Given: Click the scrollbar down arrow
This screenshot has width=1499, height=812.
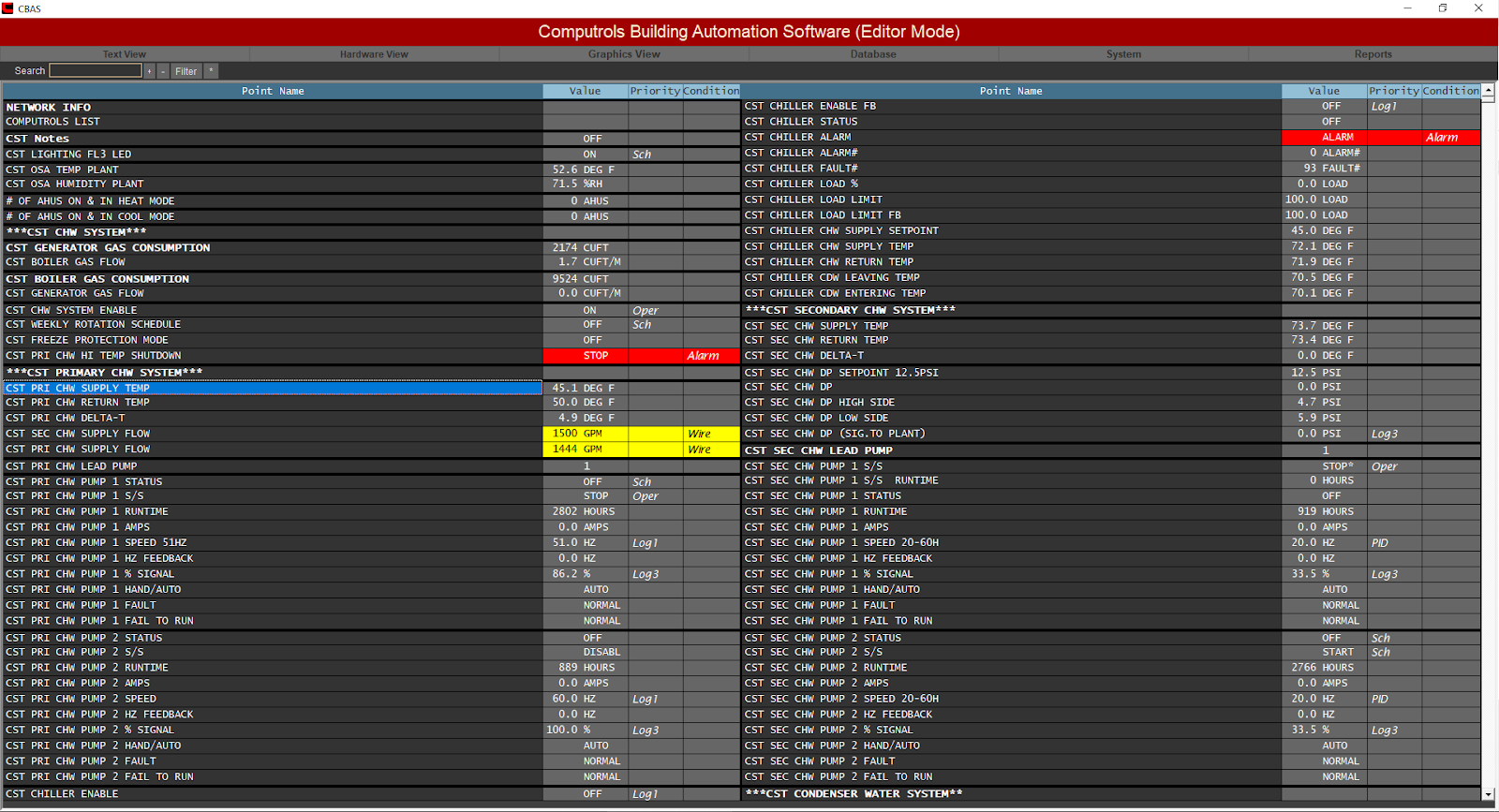Looking at the screenshot, I should pos(1489,794).
